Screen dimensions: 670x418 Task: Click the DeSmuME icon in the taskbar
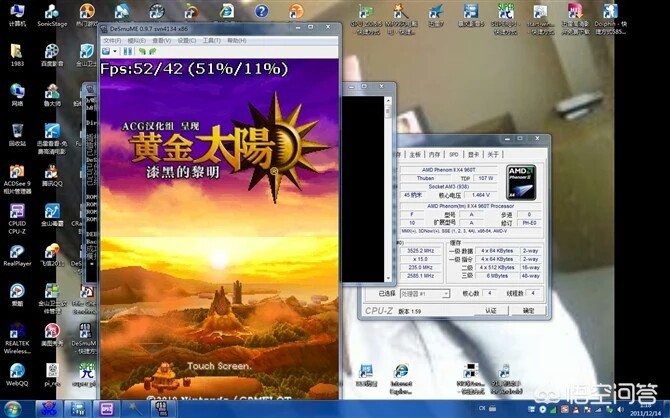click(x=164, y=409)
